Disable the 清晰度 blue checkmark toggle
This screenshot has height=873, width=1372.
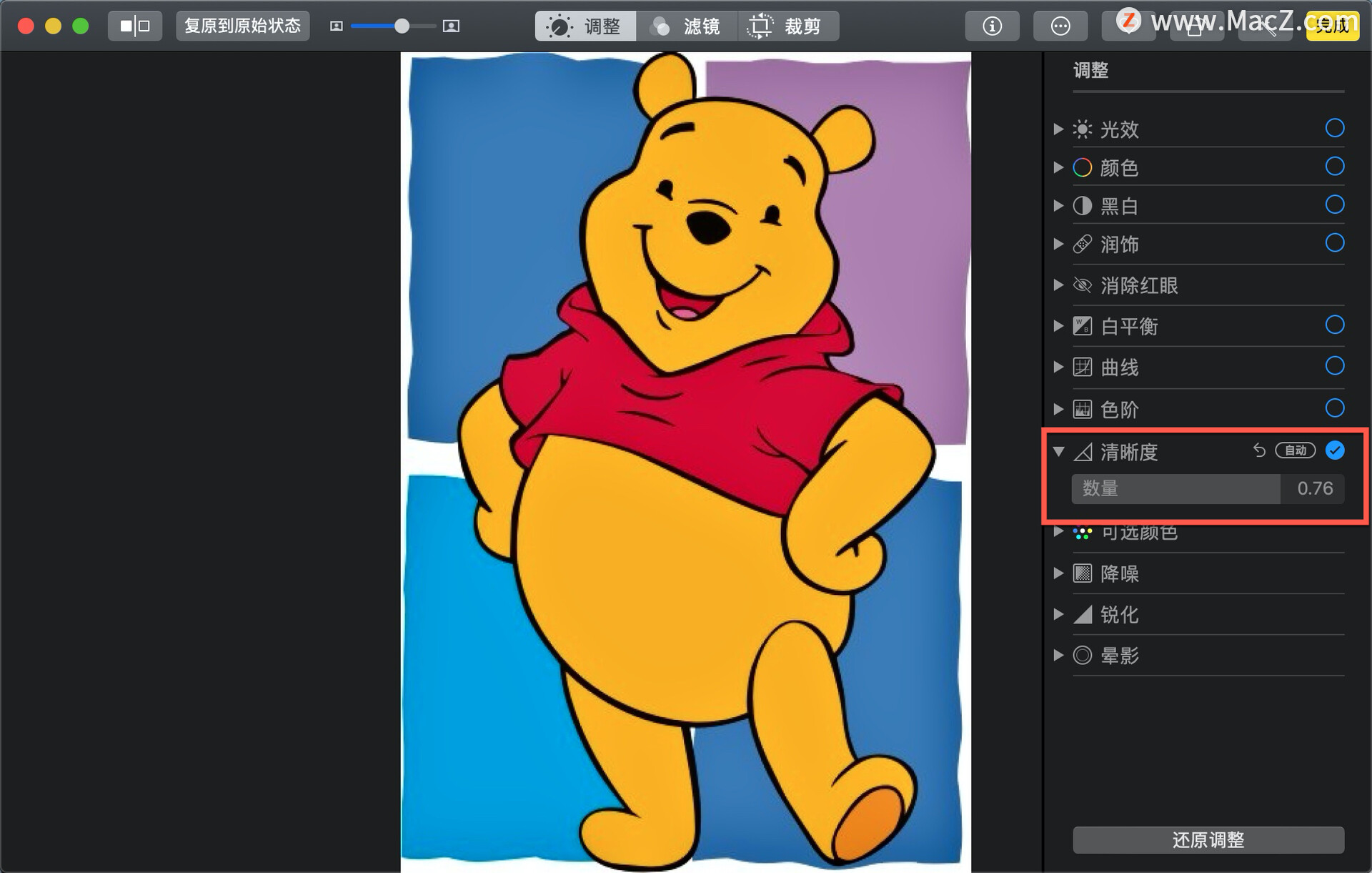point(1334,450)
